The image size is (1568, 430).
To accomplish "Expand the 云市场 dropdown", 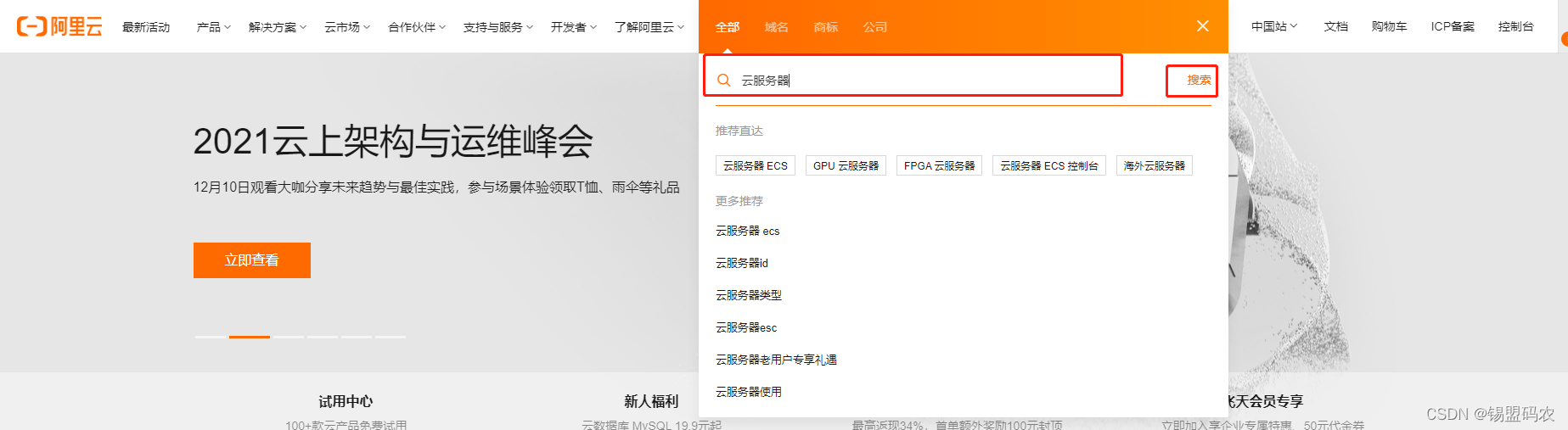I will point(347,27).
